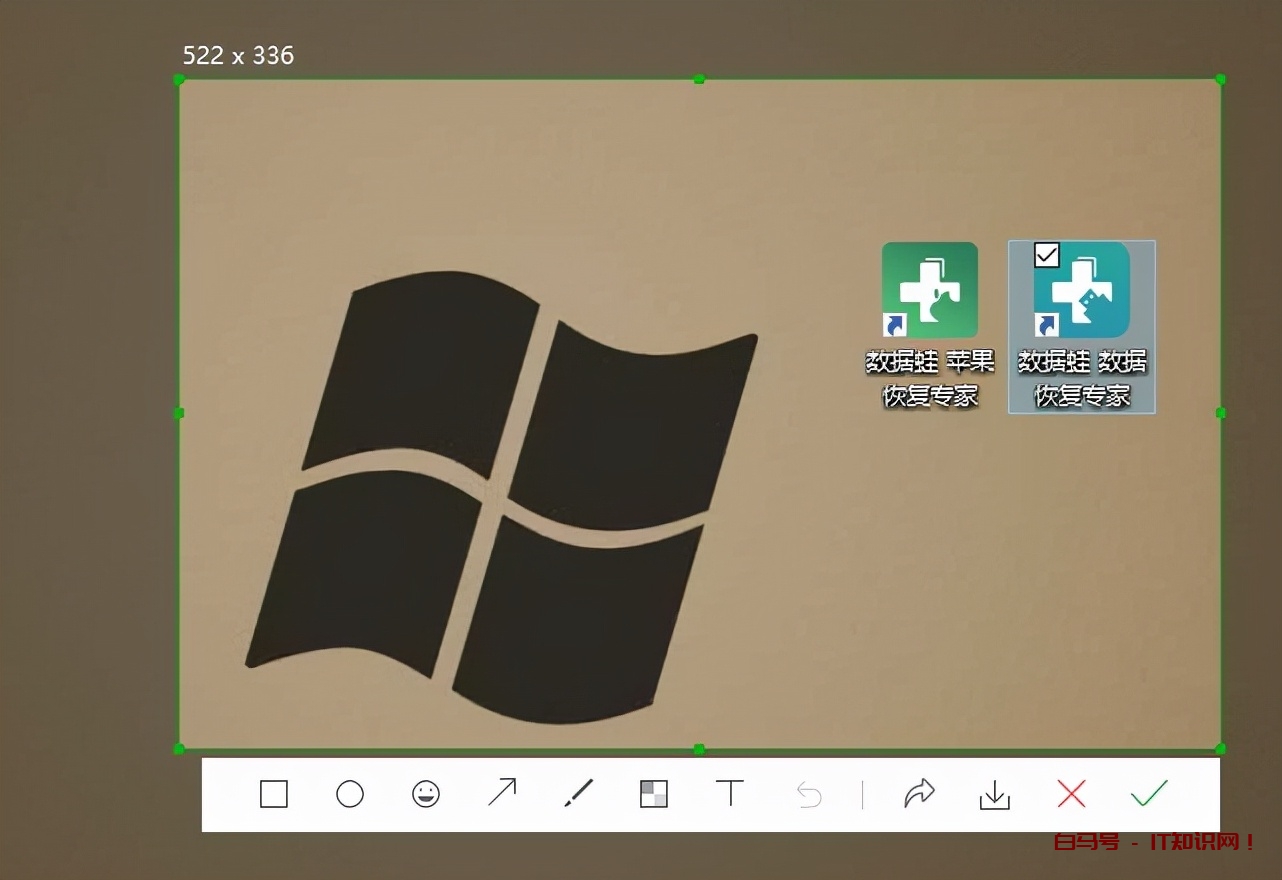Click the left-middle selection resize handle
1282x880 pixels.
coord(179,413)
